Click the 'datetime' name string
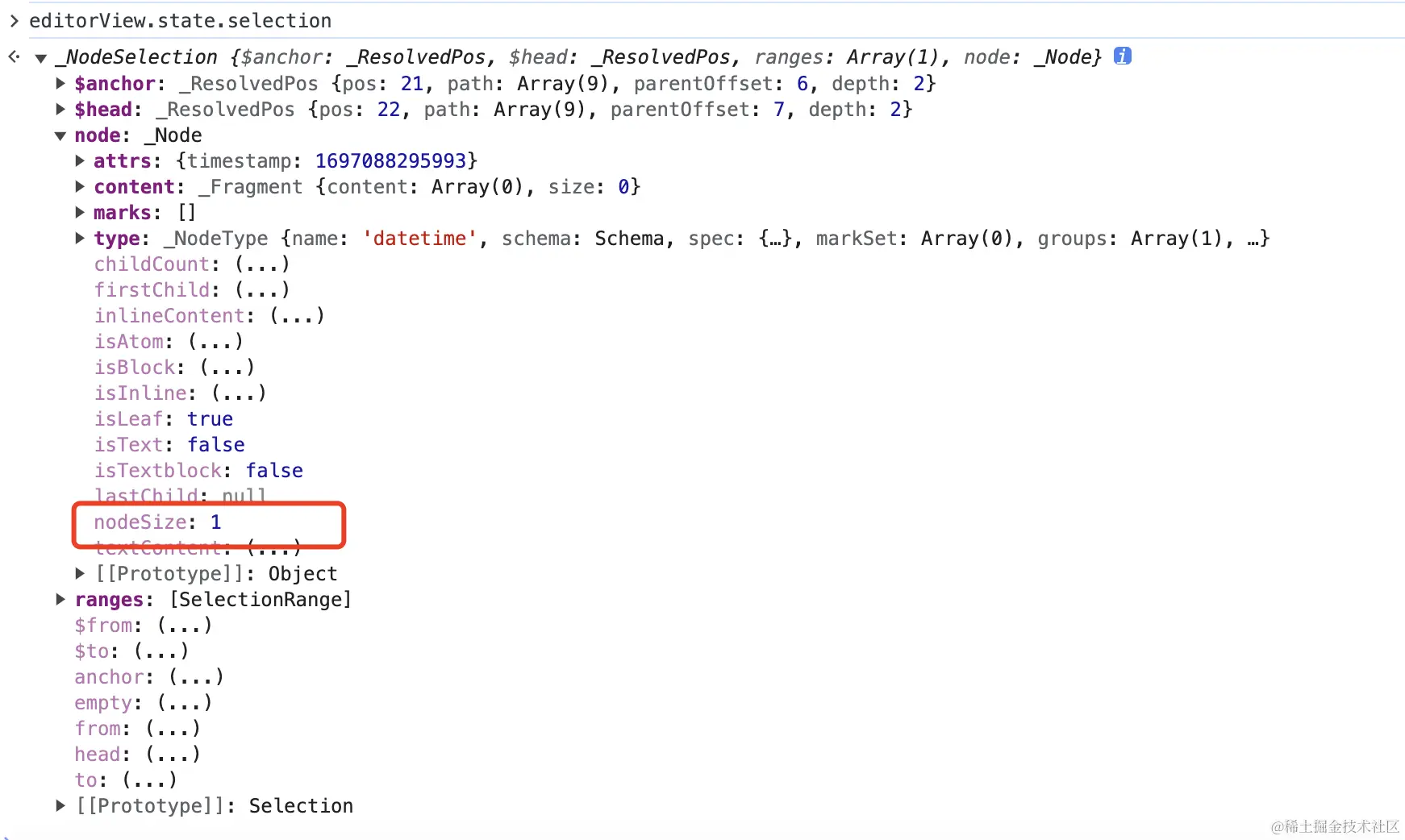The width and height of the screenshot is (1405, 840). pos(419,238)
